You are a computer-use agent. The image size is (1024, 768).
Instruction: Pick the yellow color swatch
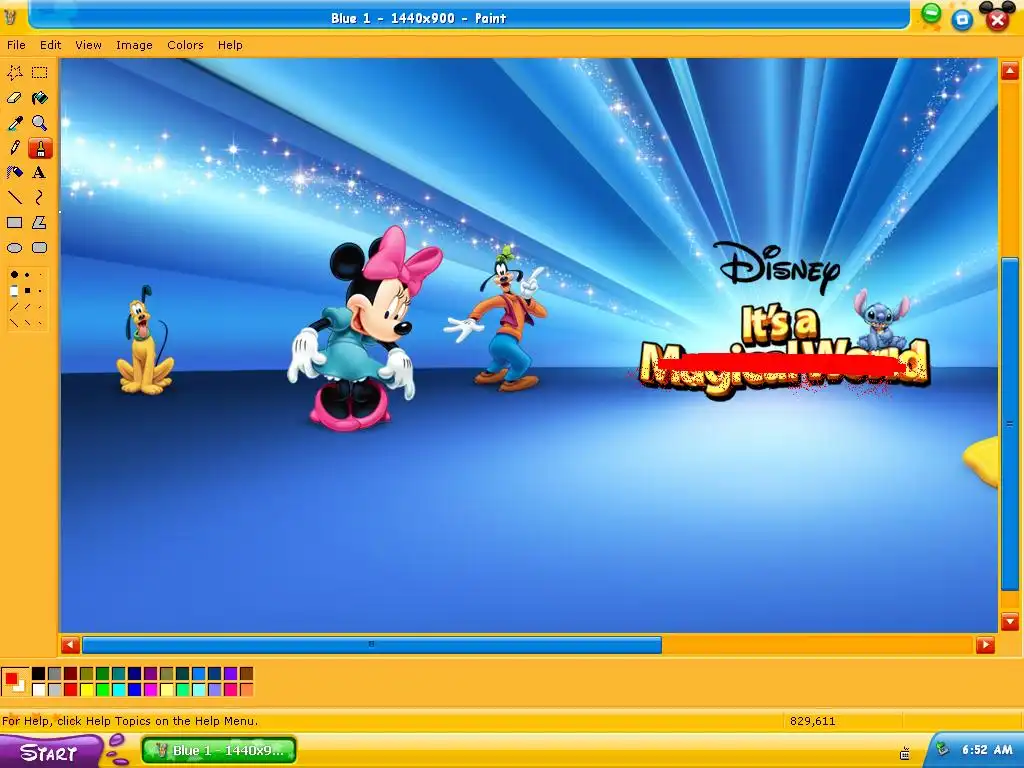point(87,689)
